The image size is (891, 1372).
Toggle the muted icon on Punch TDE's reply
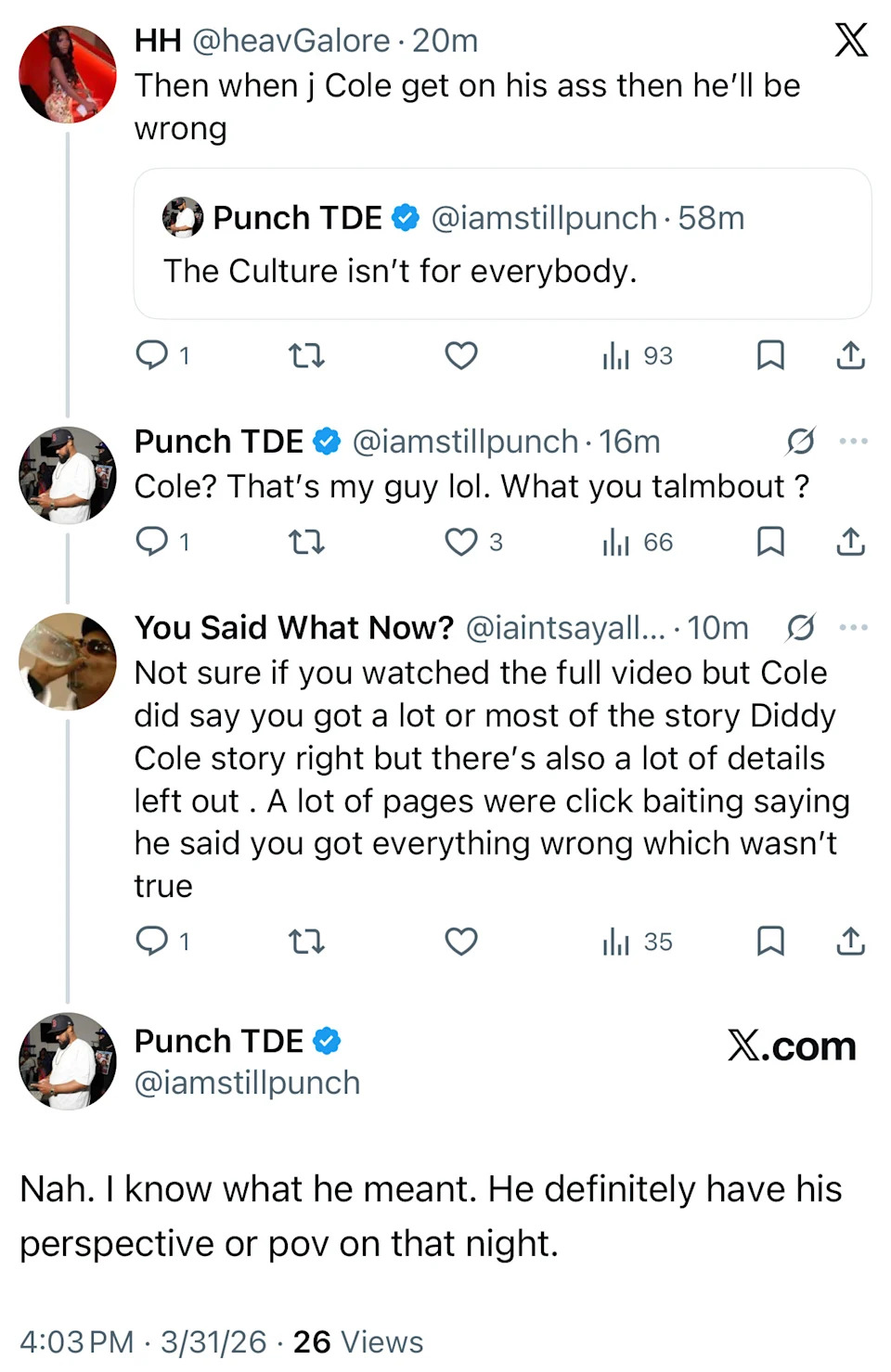pyautogui.click(x=801, y=442)
